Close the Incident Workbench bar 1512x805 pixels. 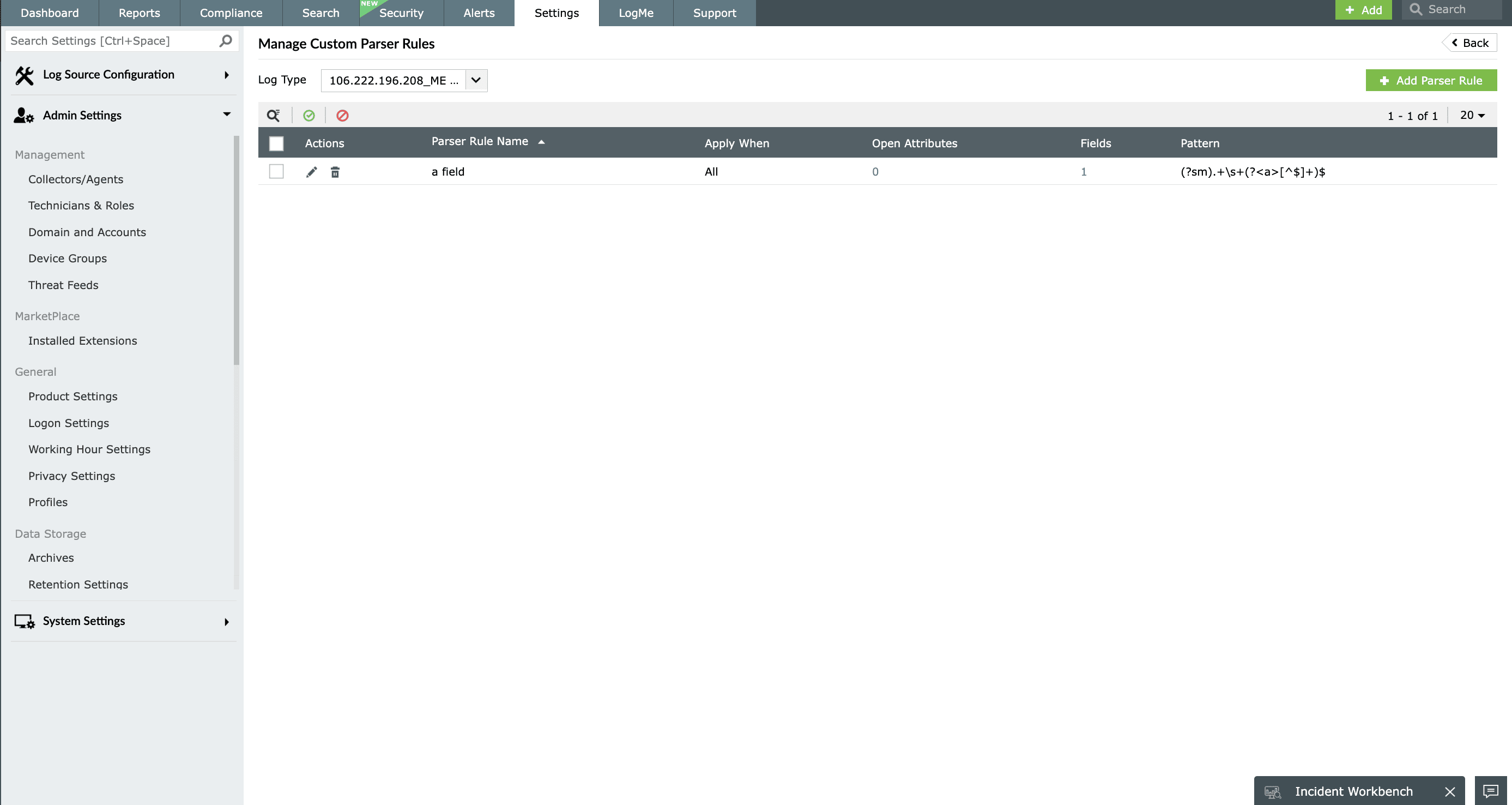tap(1449, 791)
